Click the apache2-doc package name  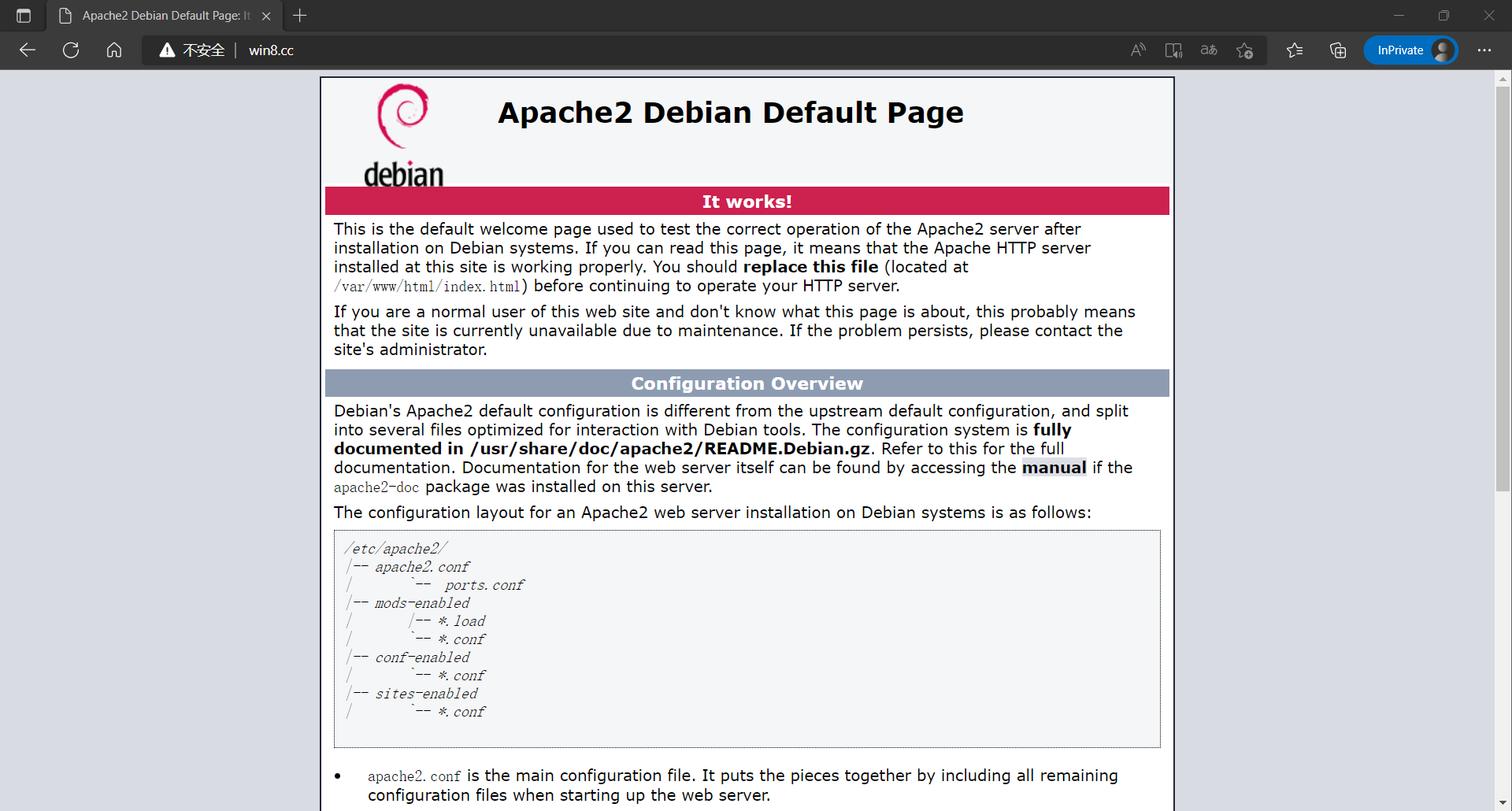click(x=376, y=487)
